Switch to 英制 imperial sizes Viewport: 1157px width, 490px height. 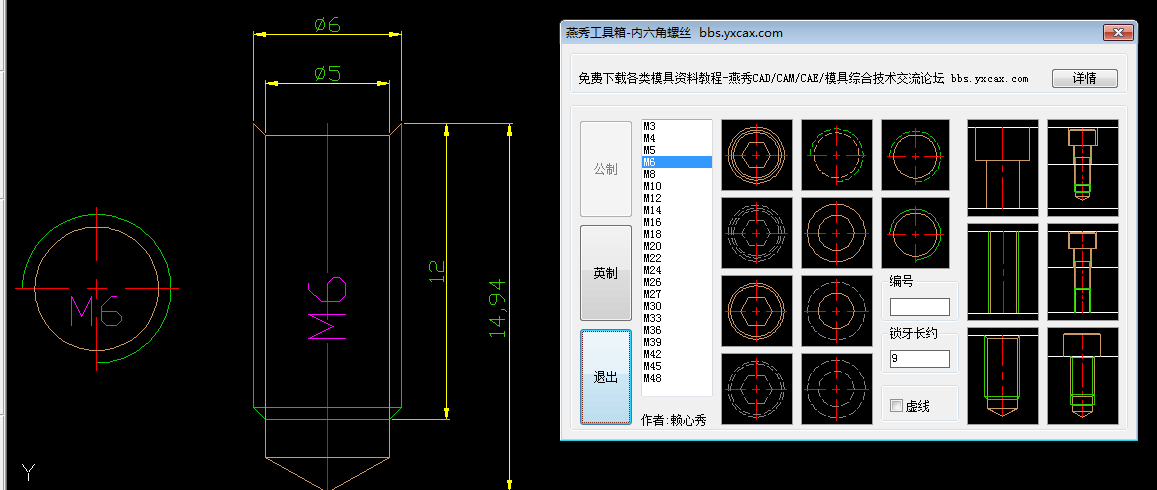pyautogui.click(x=606, y=273)
